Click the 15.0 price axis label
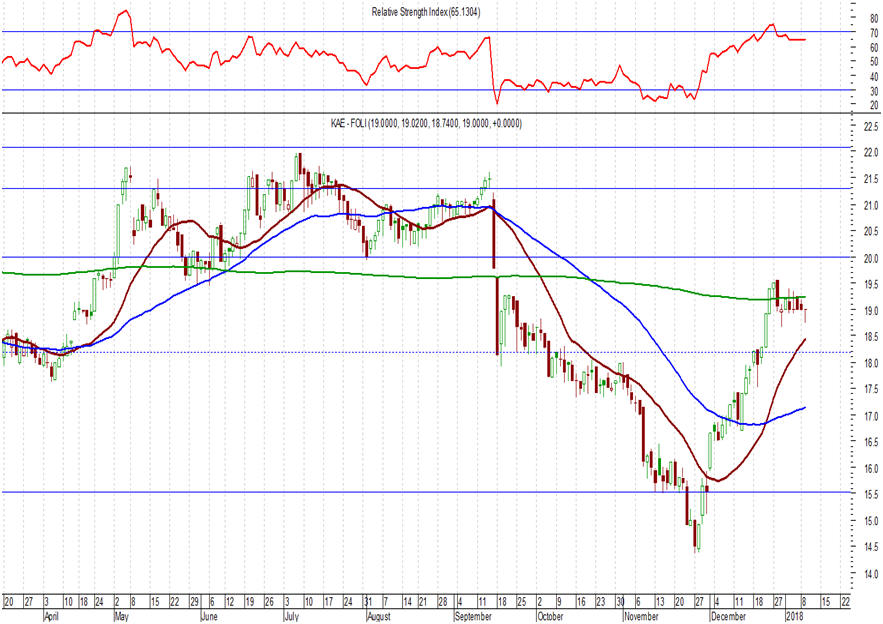The image size is (883, 624). coord(872,521)
